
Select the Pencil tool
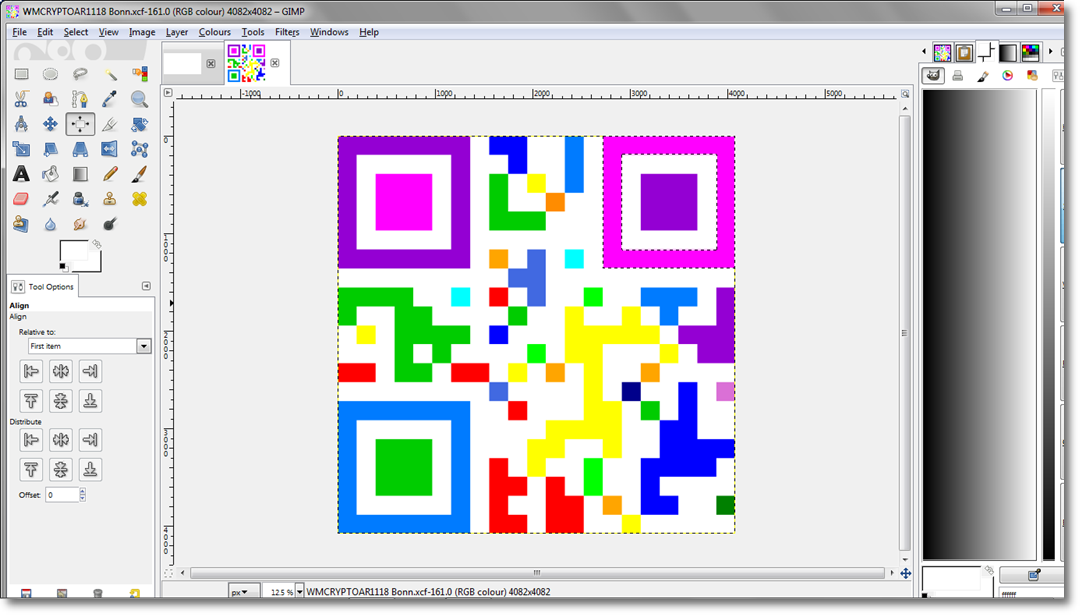110,174
